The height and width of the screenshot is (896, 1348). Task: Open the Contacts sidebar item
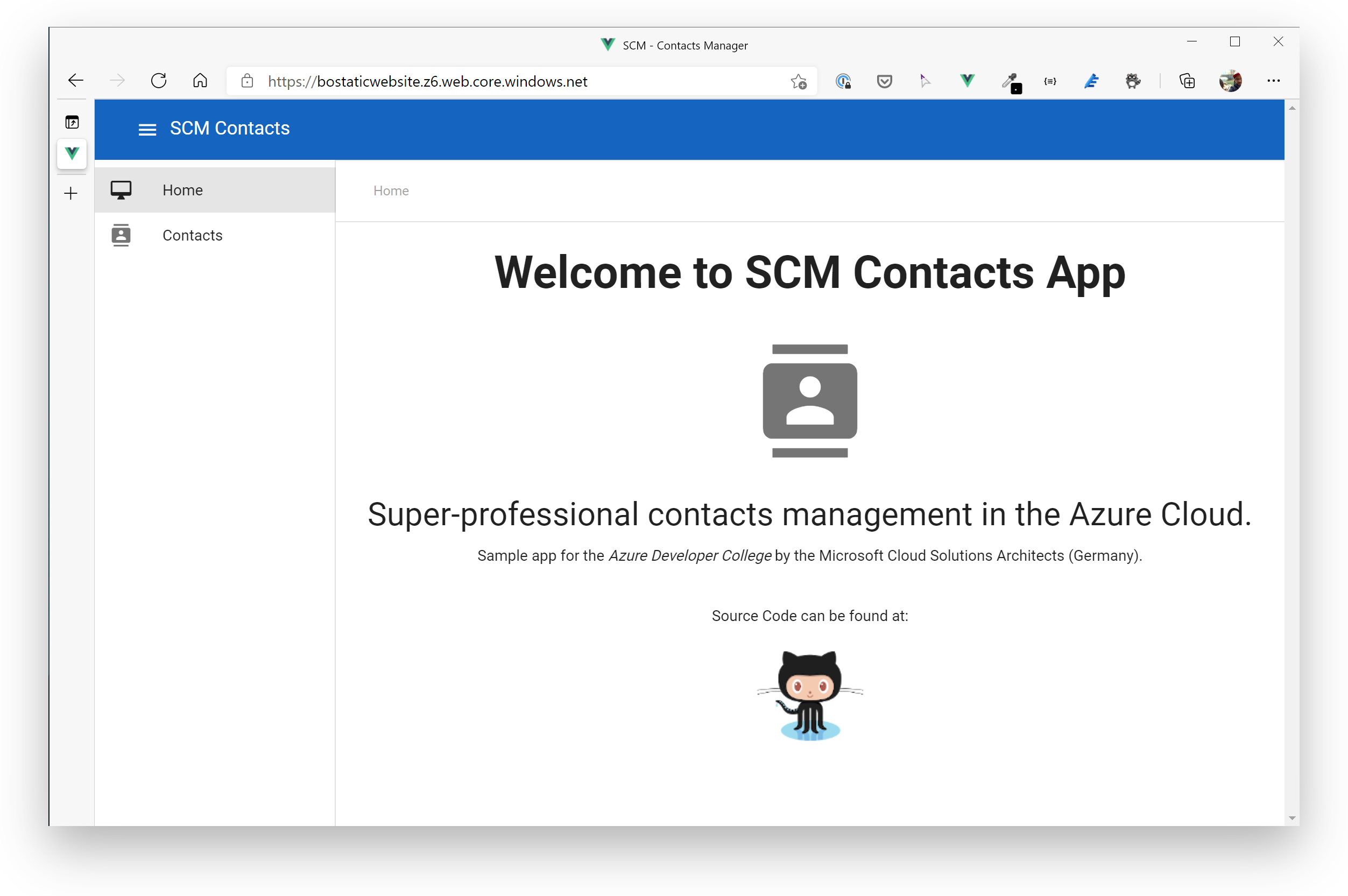(192, 235)
